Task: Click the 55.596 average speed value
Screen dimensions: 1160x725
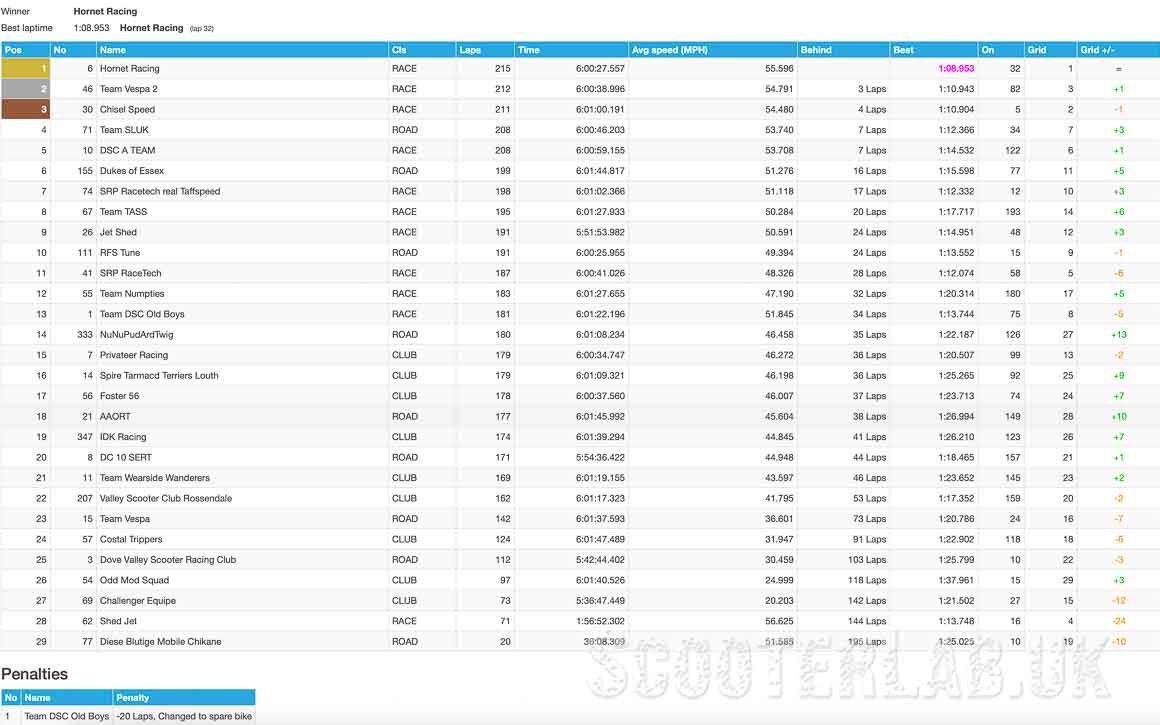Action: tap(779, 68)
